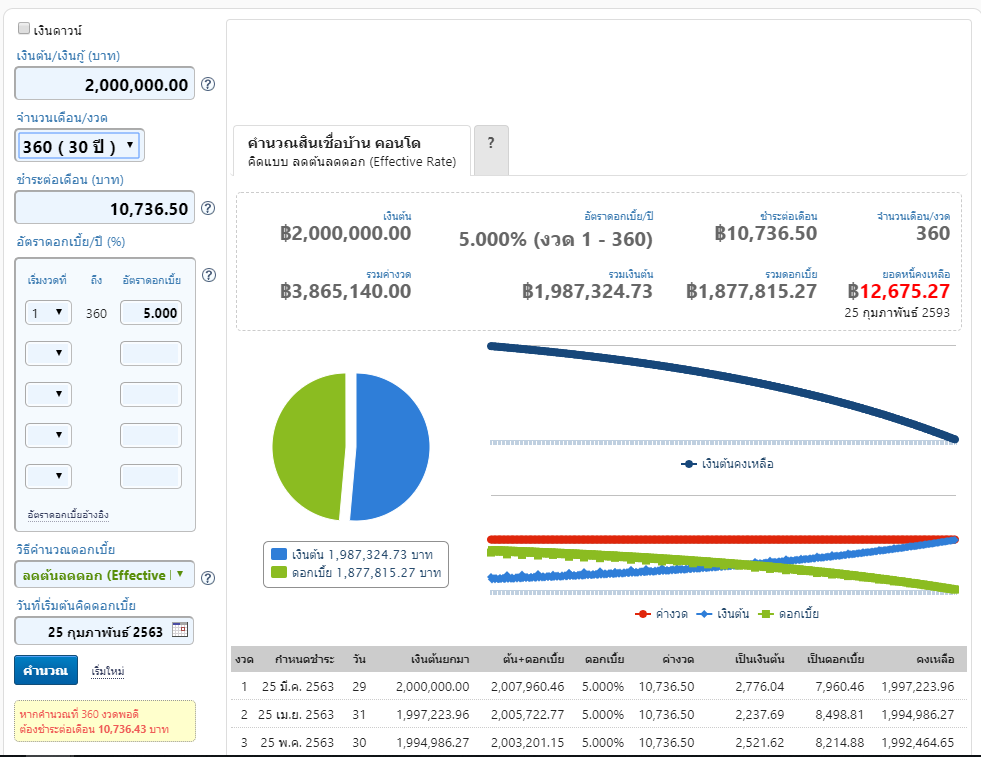Open the 360 (30 ปี) months dropdown

coord(79,146)
